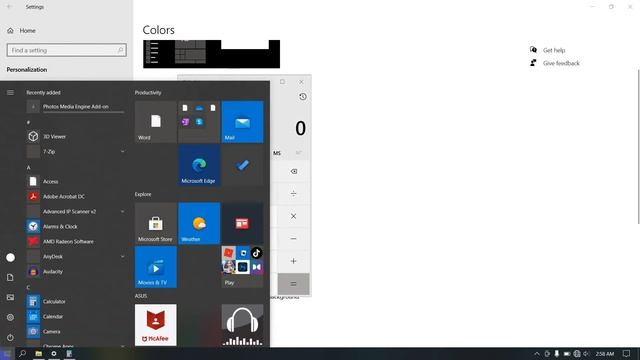Open the Word tile in Start menu
Screen dimensions: 640x360
(x=156, y=122)
